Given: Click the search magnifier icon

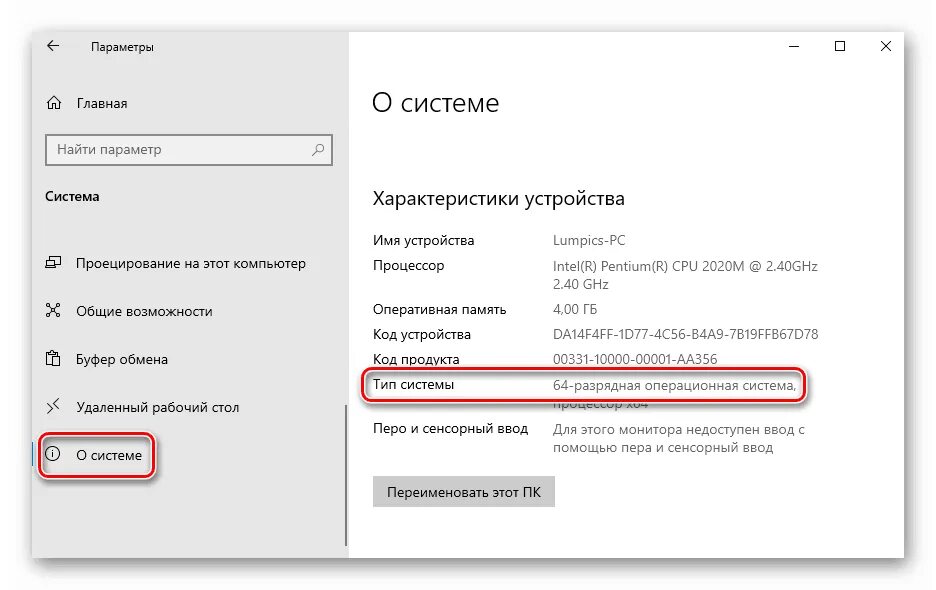Looking at the screenshot, I should pos(318,149).
